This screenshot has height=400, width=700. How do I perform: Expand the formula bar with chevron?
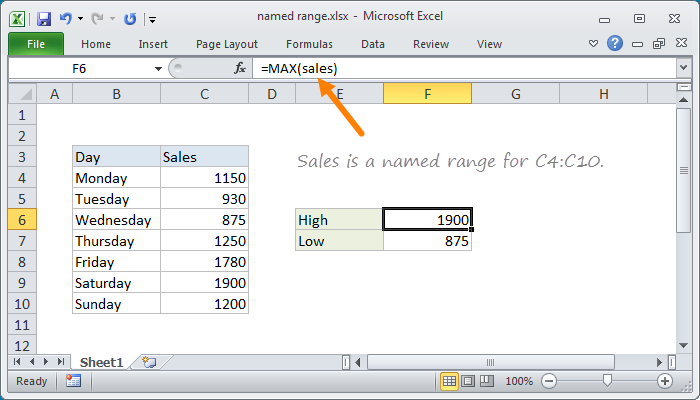pyautogui.click(x=683, y=68)
